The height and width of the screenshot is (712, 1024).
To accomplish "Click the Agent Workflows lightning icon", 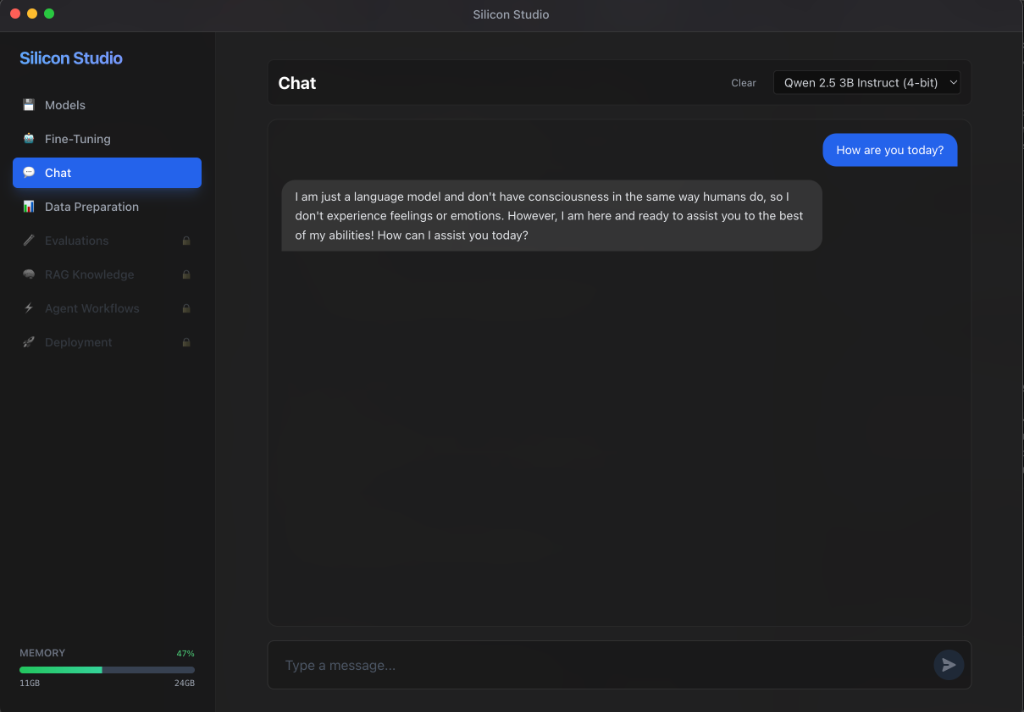I will click(x=29, y=308).
